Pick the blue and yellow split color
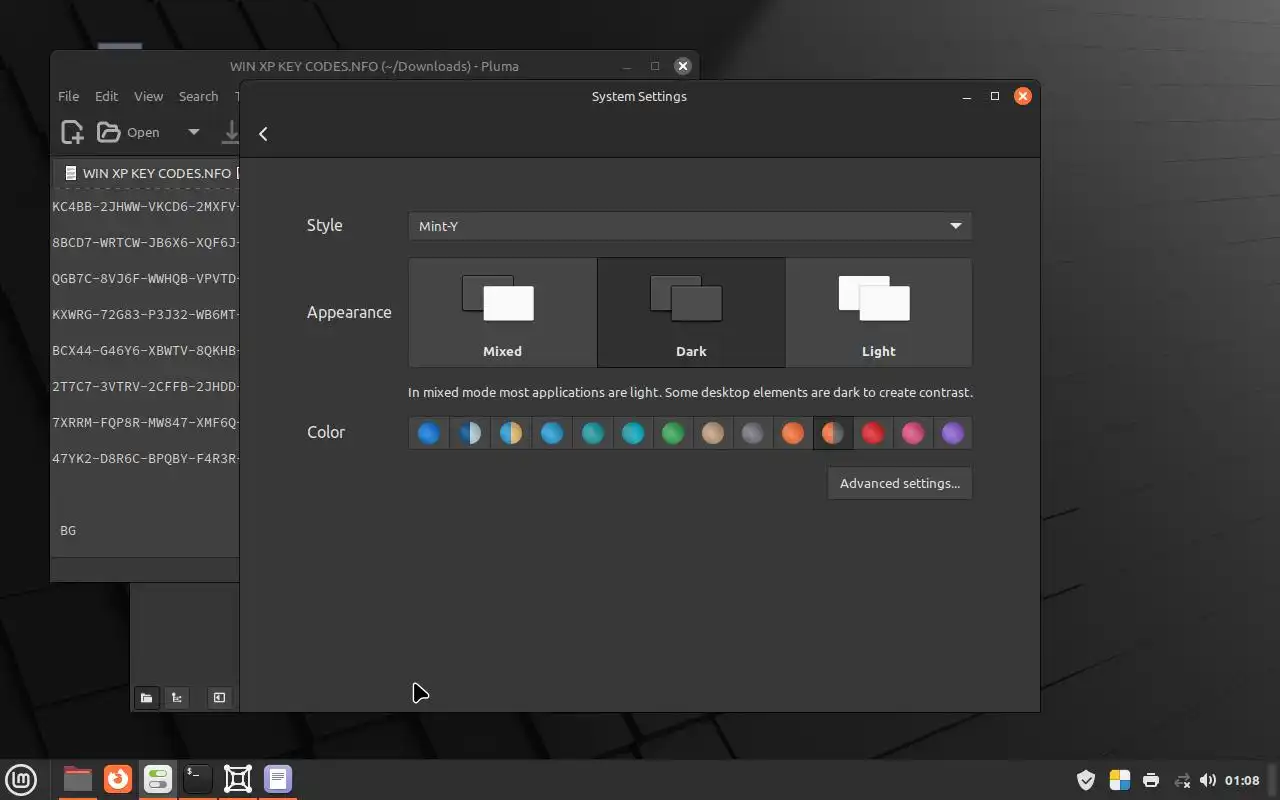The image size is (1280, 800). (x=511, y=433)
